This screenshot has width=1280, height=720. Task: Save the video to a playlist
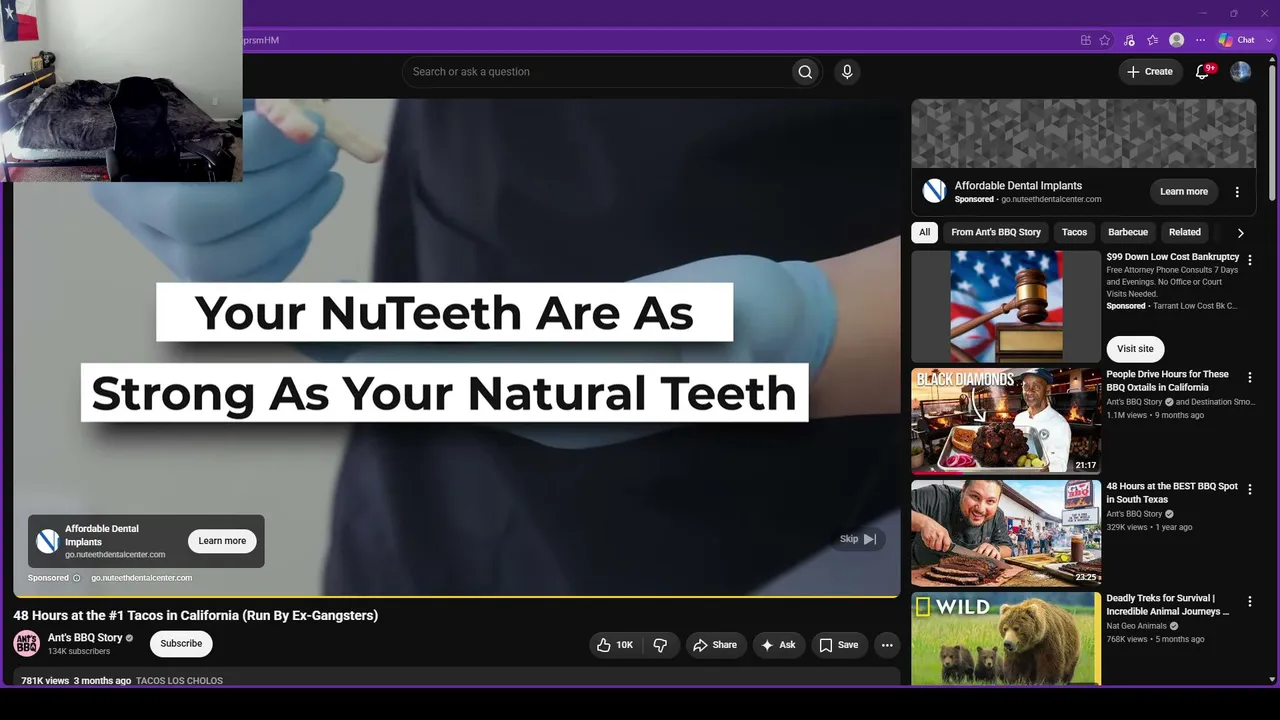click(x=839, y=645)
